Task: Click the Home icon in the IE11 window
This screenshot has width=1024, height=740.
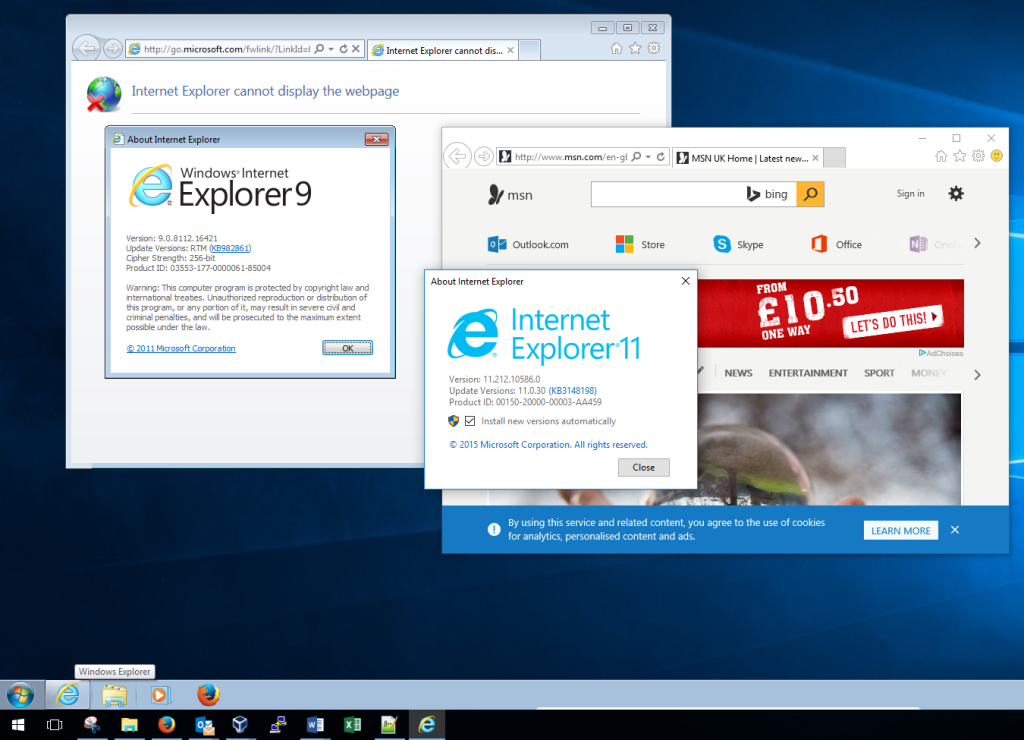Action: pos(940,155)
